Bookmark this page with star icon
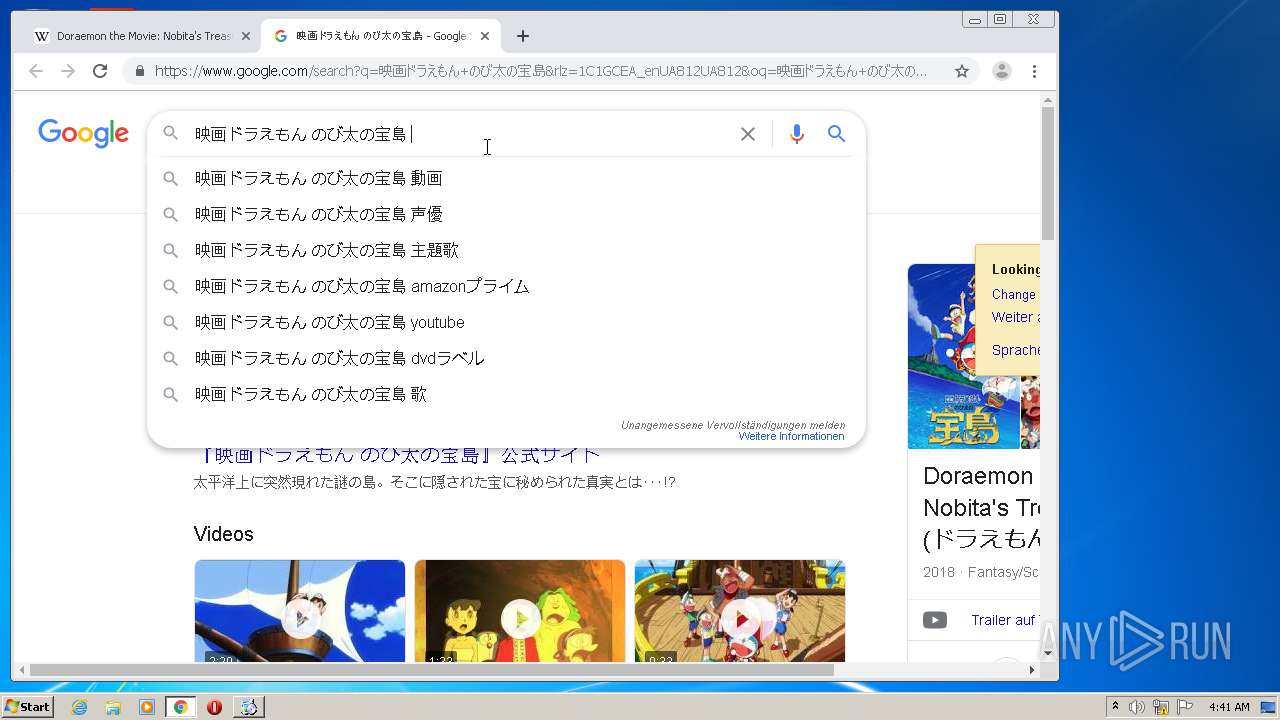Viewport: 1280px width, 720px height. click(962, 71)
